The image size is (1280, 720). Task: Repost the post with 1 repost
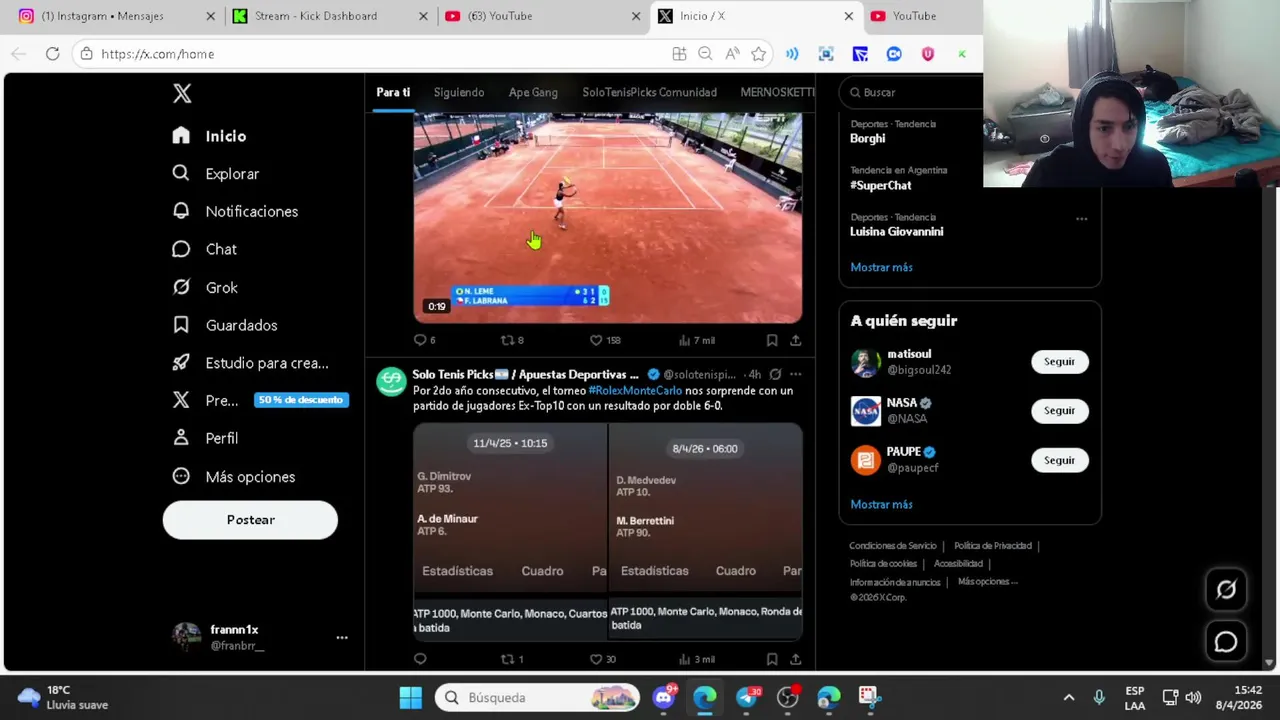point(512,659)
